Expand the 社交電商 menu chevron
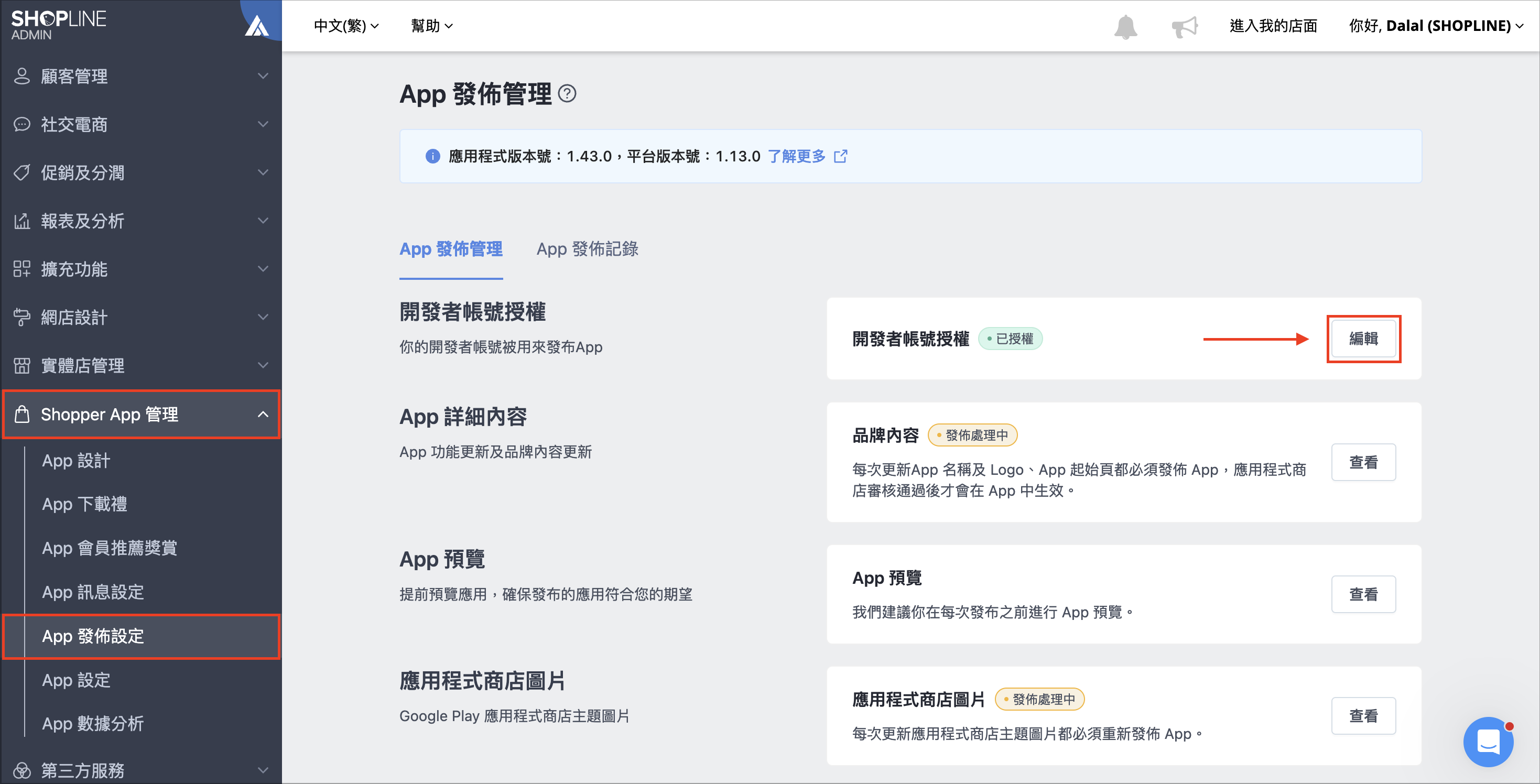Screen dimensions: 1540x784 pos(263,124)
